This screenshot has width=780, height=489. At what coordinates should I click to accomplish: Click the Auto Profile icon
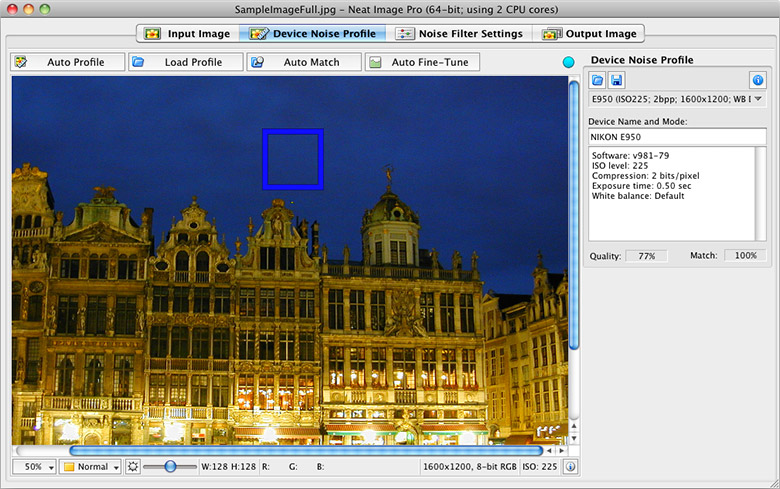coord(21,62)
